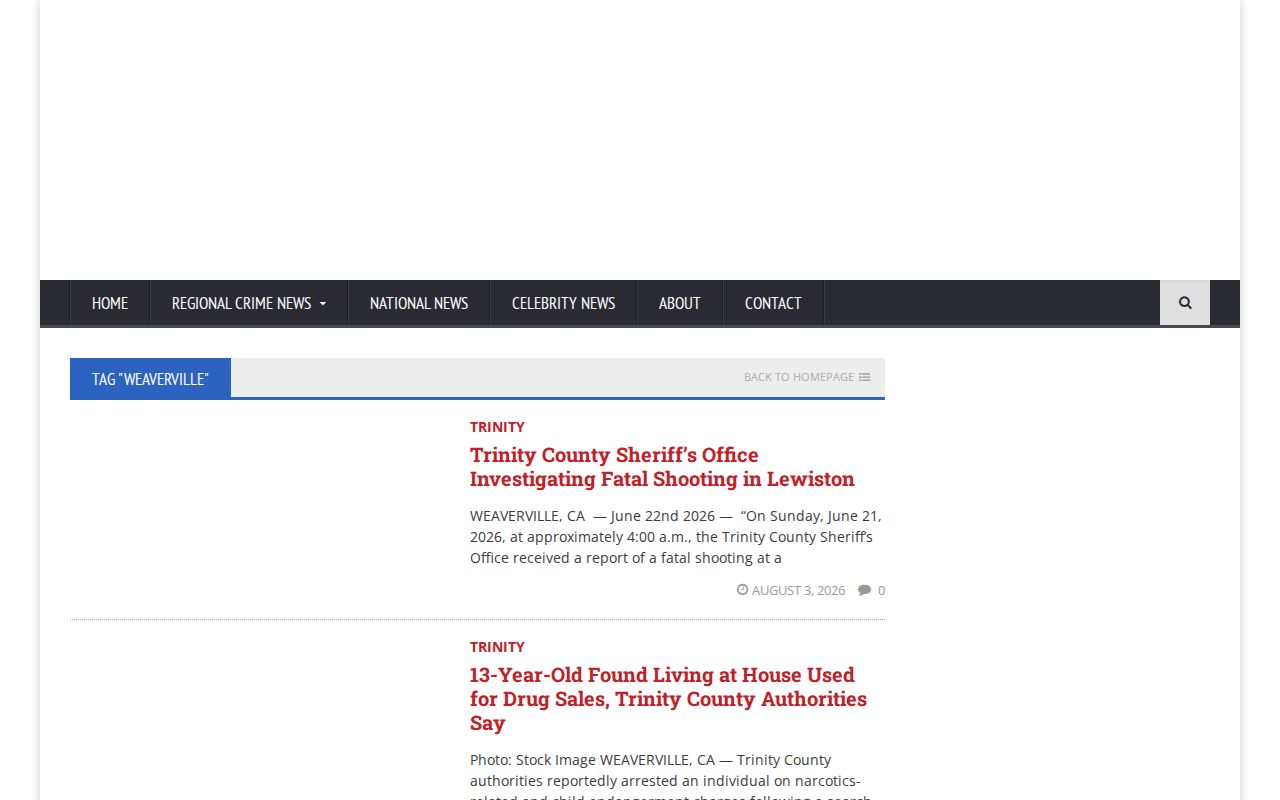Open thumbnail area of Lewiston shooting article

pos(260,508)
